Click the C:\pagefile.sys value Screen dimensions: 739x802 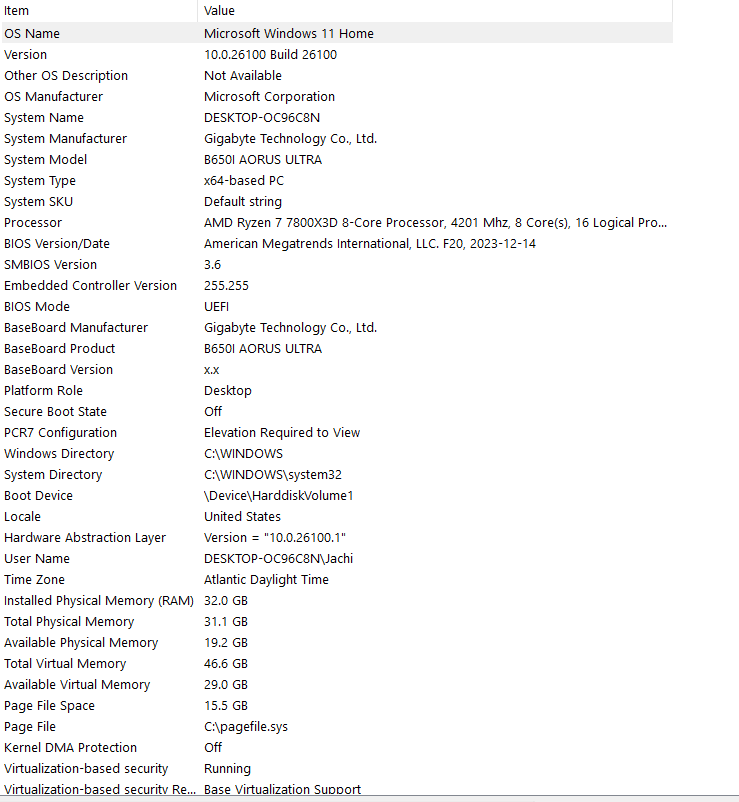[x=245, y=726]
